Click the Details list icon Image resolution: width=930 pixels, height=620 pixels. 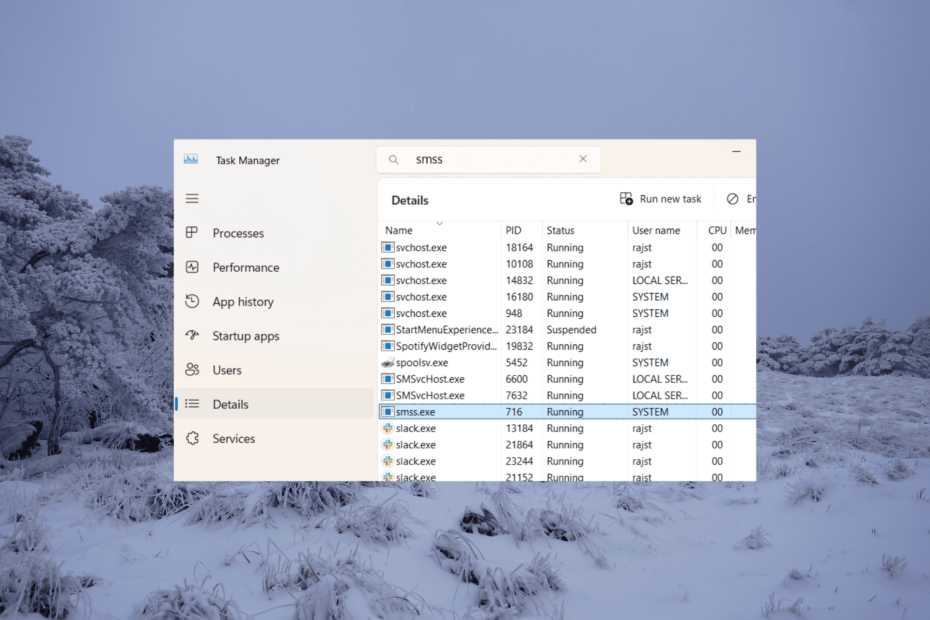coord(192,404)
